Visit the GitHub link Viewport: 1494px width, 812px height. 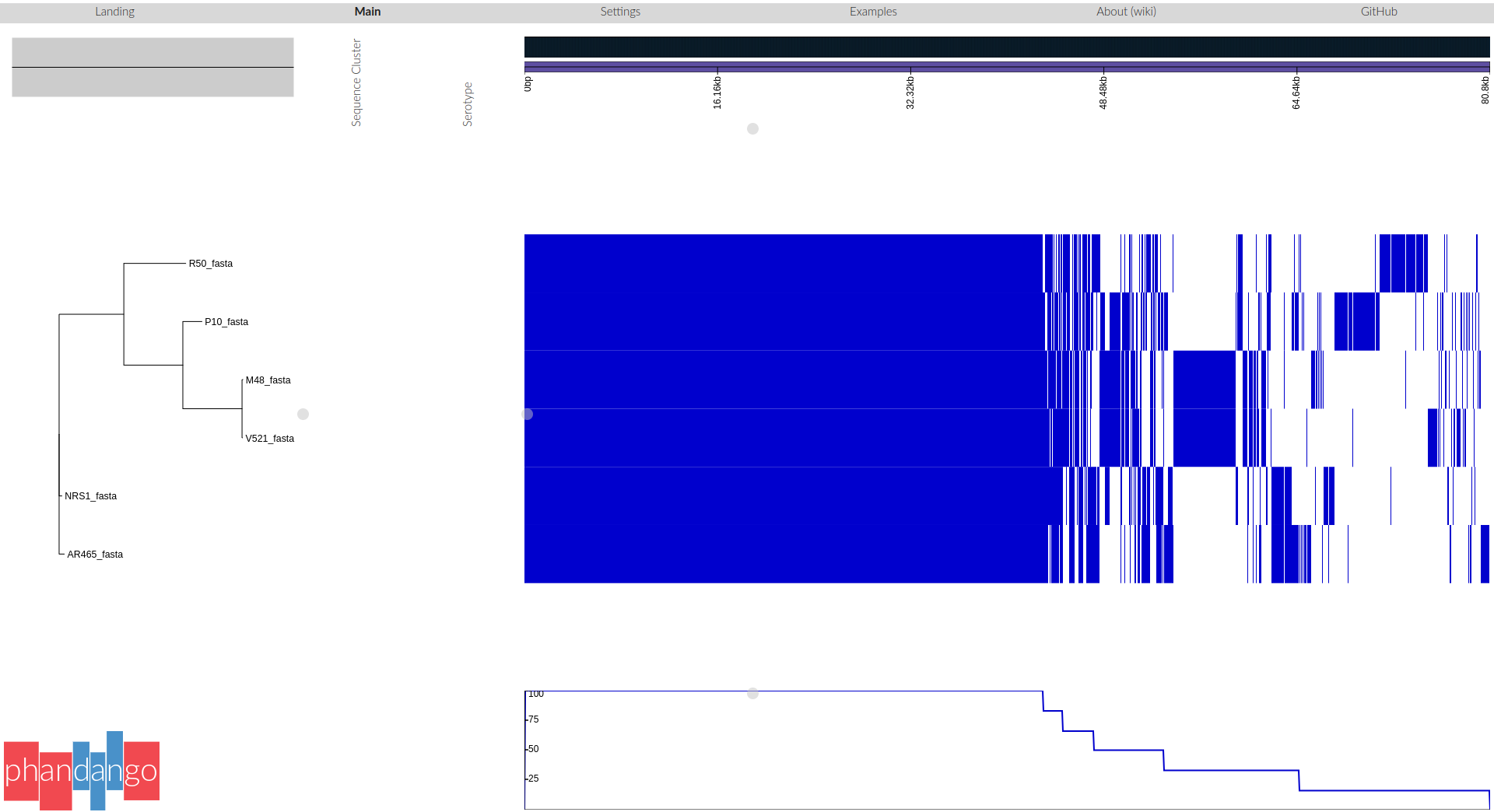(1379, 12)
